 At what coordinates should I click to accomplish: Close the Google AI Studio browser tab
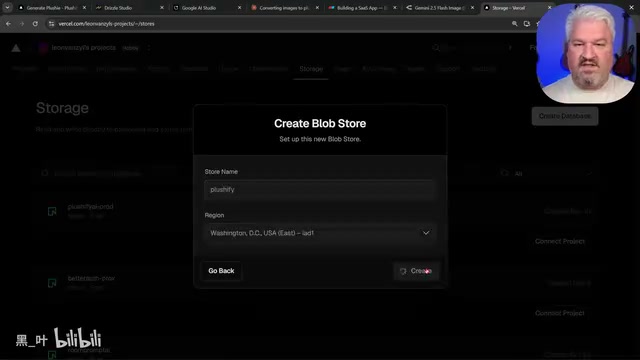240,8
